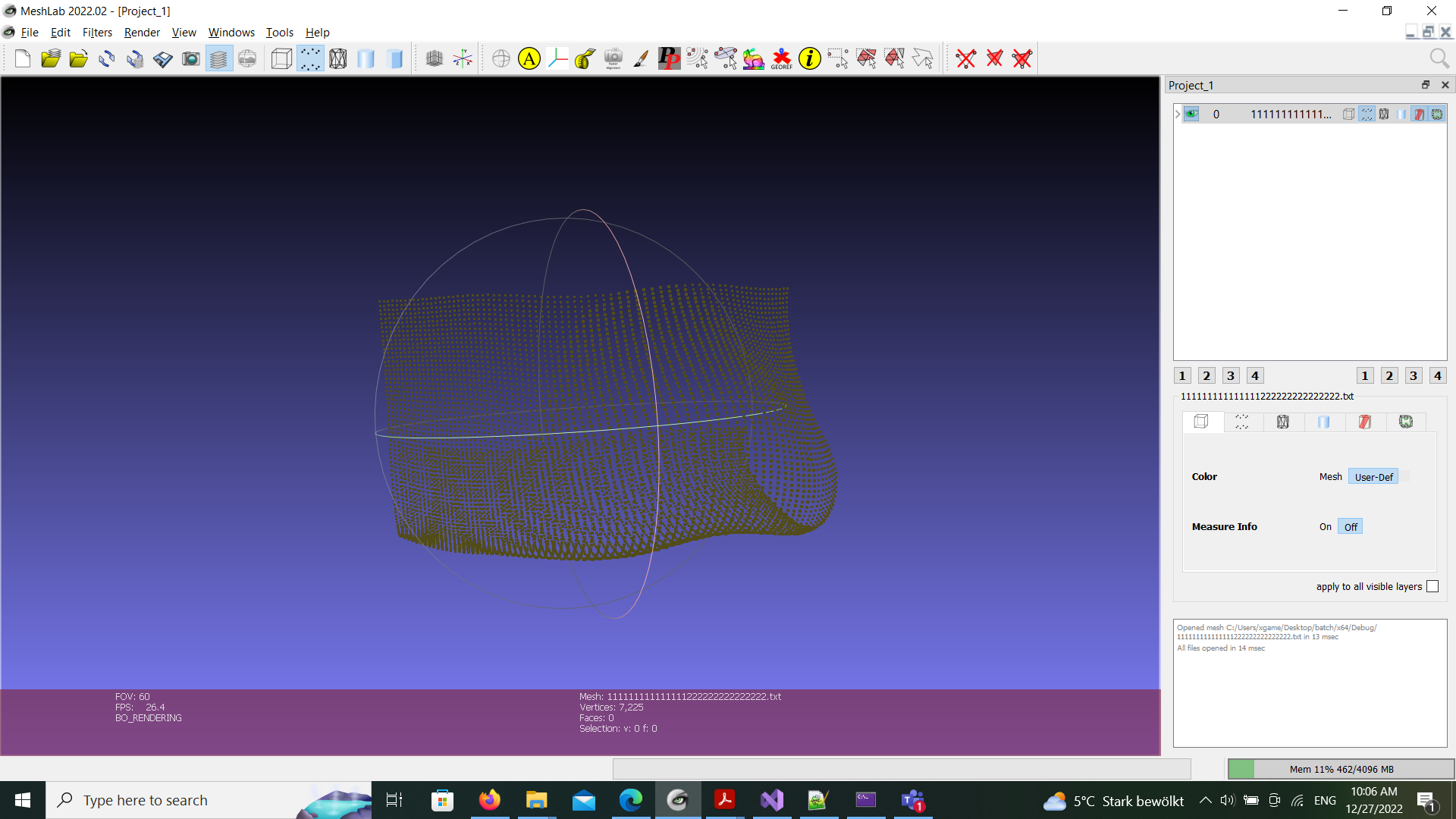Delete selected faces and vertices icon
Screen dimensions: 1456x819
(1022, 58)
